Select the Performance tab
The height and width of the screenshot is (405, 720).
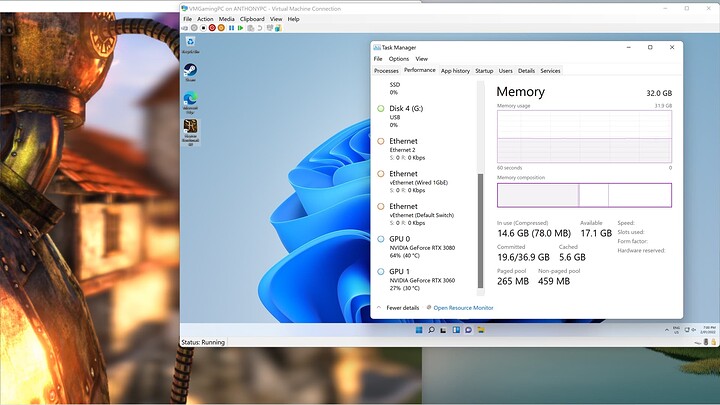point(420,70)
